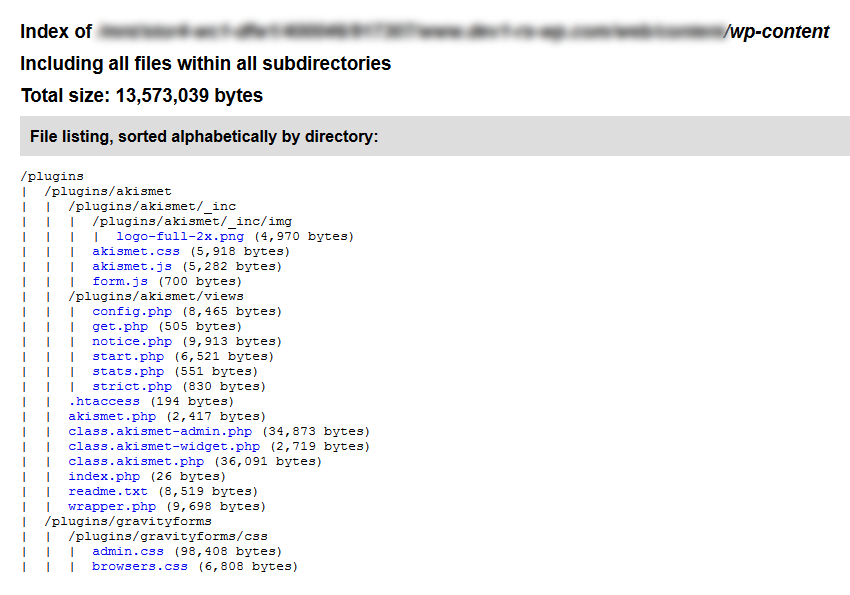Viewport: 850px width, 595px height.
Task: Click the akismet.js link
Action: pyautogui.click(x=132, y=267)
